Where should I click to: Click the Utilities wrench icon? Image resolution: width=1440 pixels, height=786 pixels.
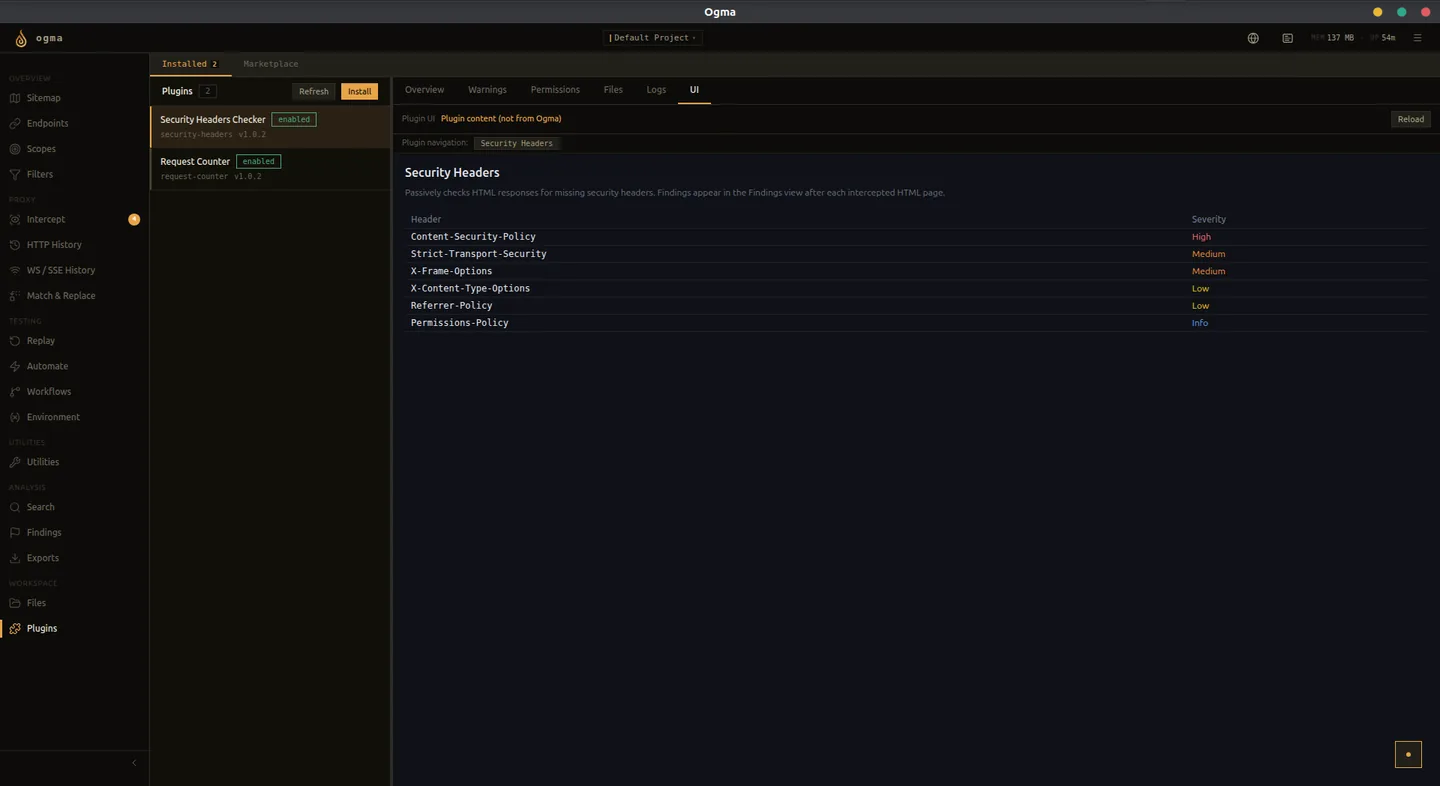click(x=15, y=462)
